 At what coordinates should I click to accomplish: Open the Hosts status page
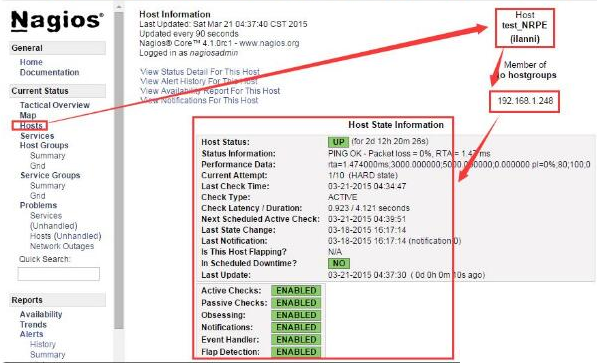[x=31, y=126]
